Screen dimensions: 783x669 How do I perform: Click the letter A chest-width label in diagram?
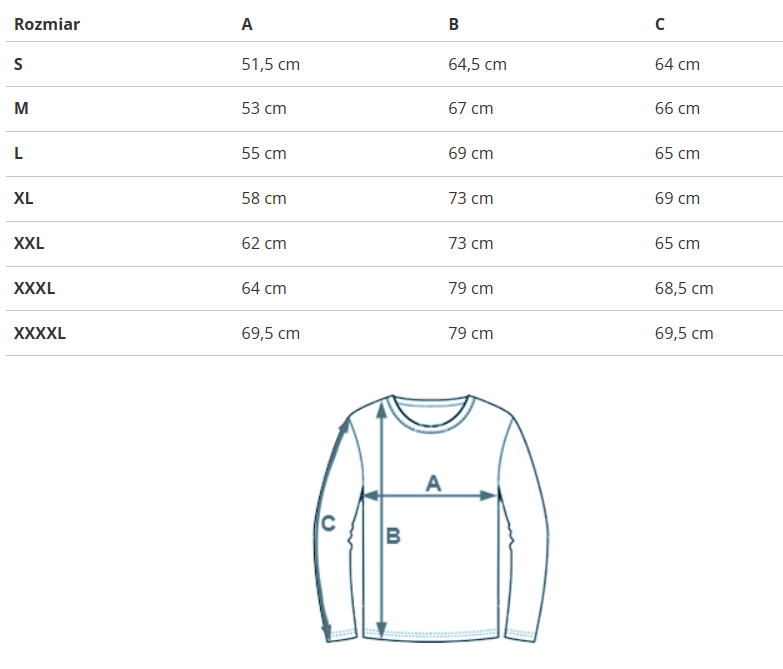(x=433, y=483)
